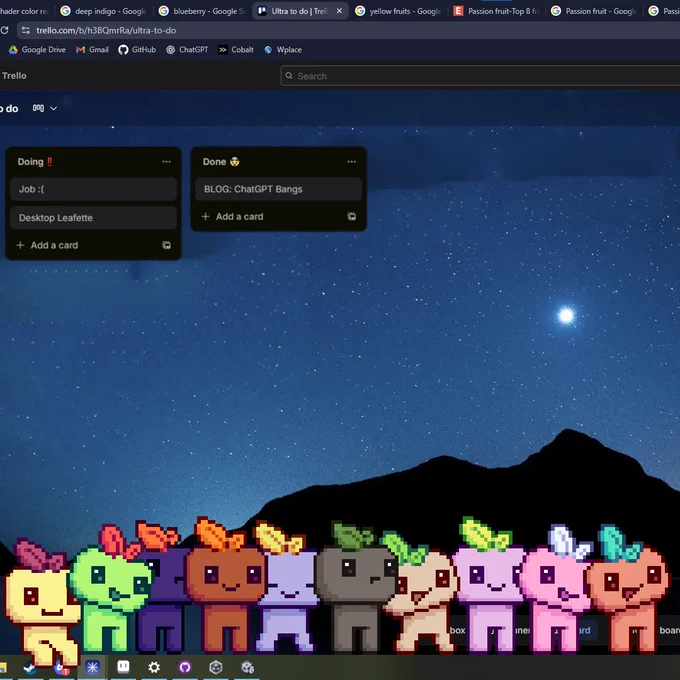680x680 pixels.
Task: Switch to Passion fruit Google tab
Action: 595,11
